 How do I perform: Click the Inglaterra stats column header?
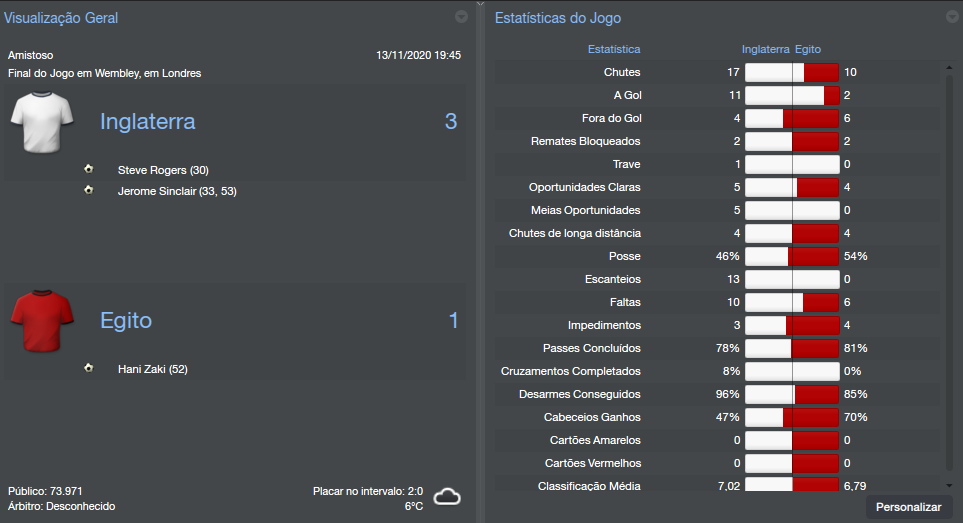765,49
